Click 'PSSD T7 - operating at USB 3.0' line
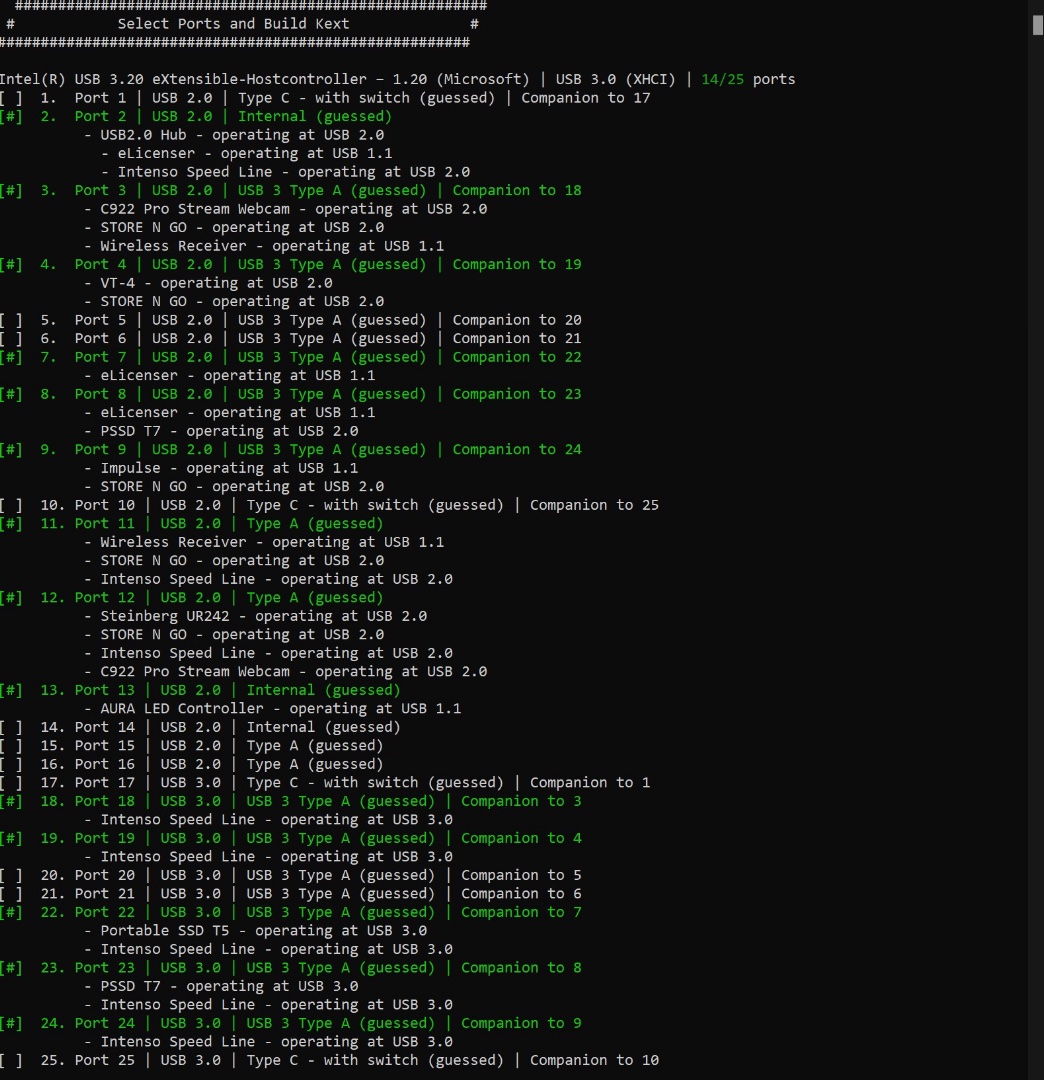1044x1080 pixels. [x=221, y=986]
